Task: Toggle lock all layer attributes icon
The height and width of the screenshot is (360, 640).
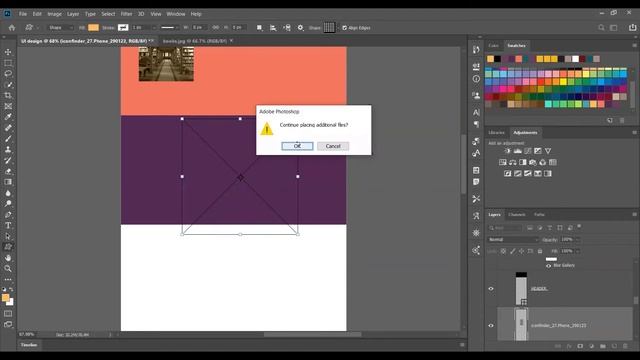Action: click(540, 251)
